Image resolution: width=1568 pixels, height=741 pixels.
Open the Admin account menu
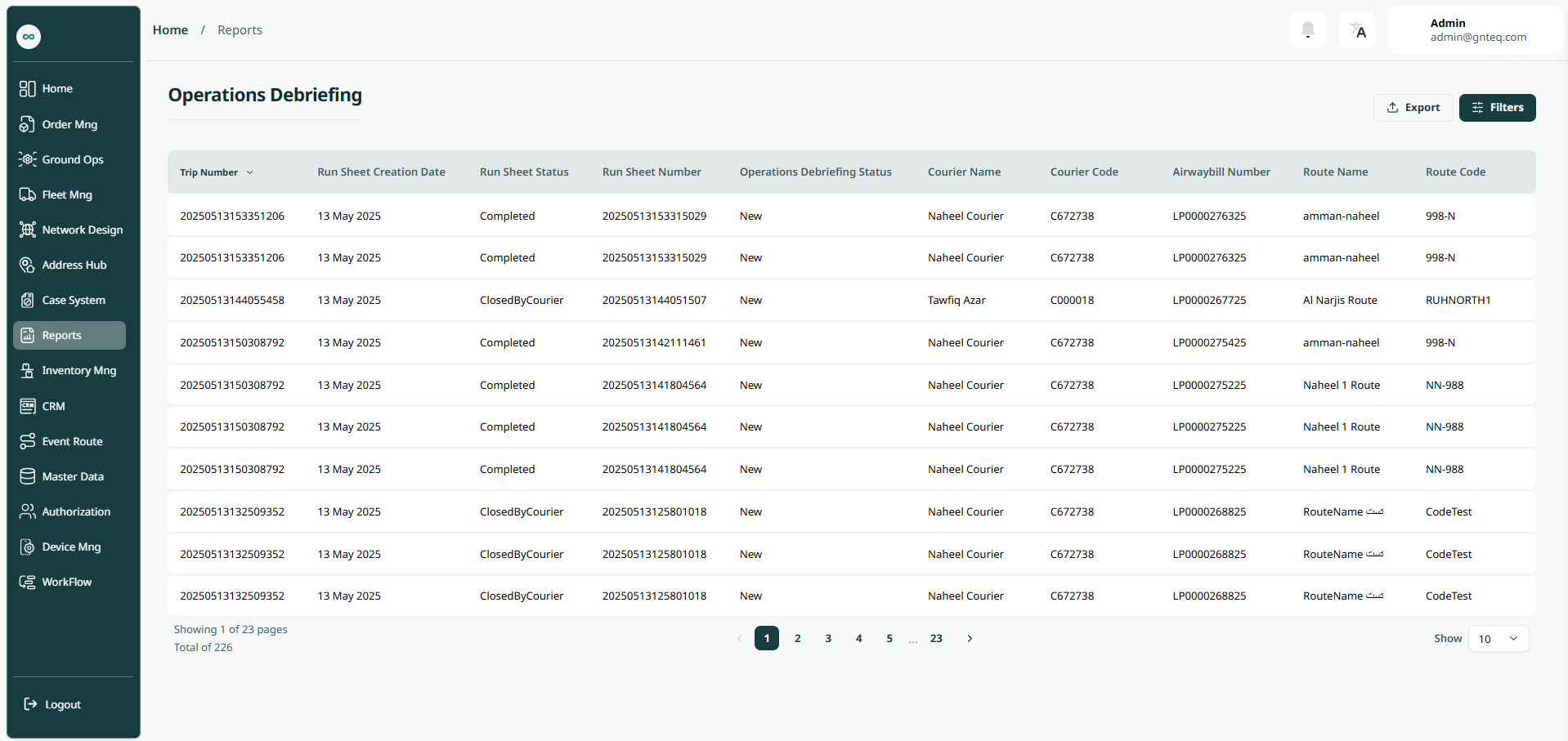1476,30
